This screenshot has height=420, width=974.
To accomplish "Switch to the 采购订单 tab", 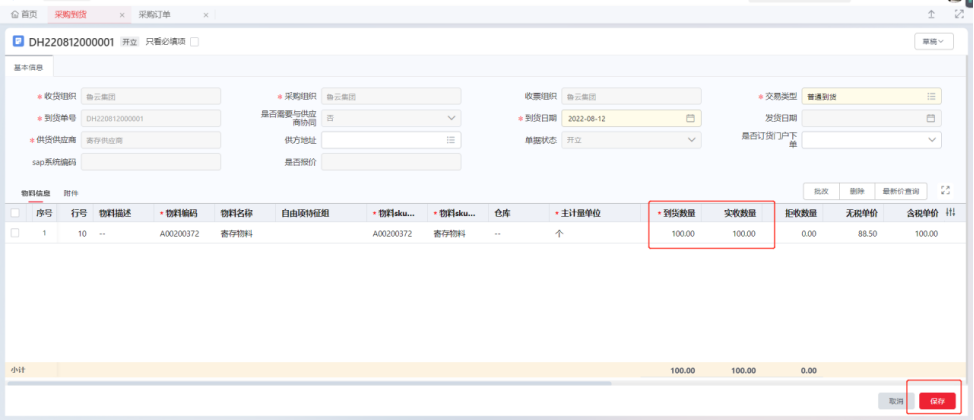I will coord(154,15).
